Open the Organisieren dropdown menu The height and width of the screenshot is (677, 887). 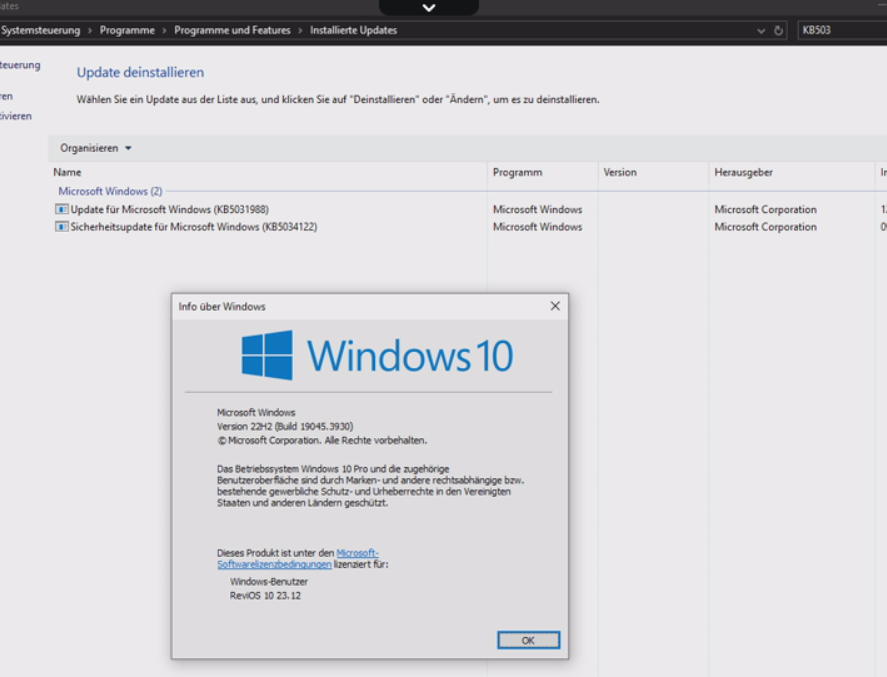pyautogui.click(x=95, y=148)
